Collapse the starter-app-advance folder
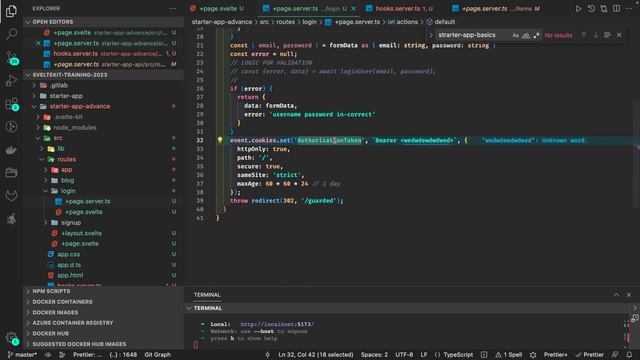640x360 pixels. tap(80, 107)
